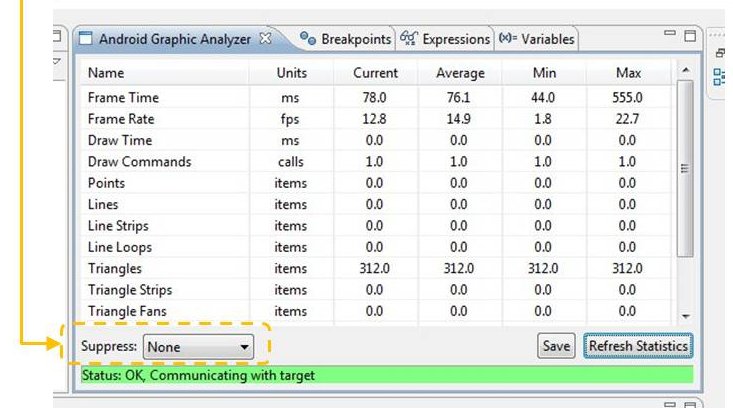Select the Line Strips row

click(375, 226)
